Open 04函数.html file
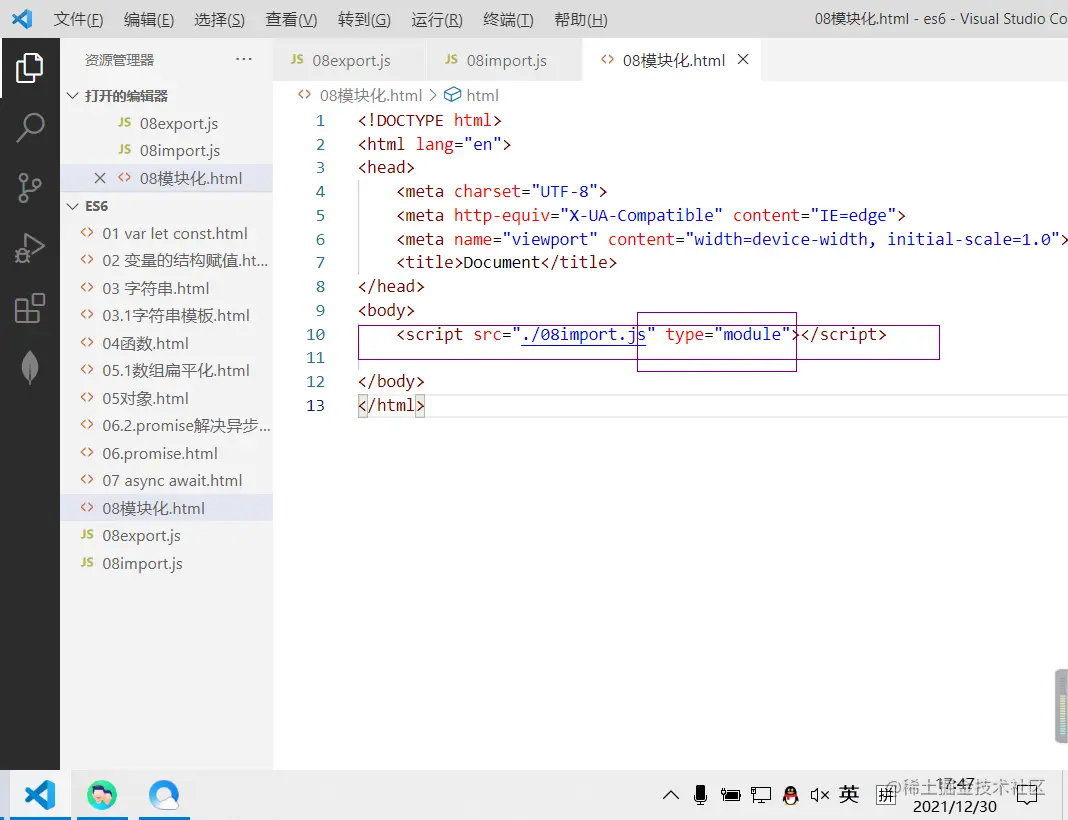This screenshot has height=820, width=1068. 167,343
